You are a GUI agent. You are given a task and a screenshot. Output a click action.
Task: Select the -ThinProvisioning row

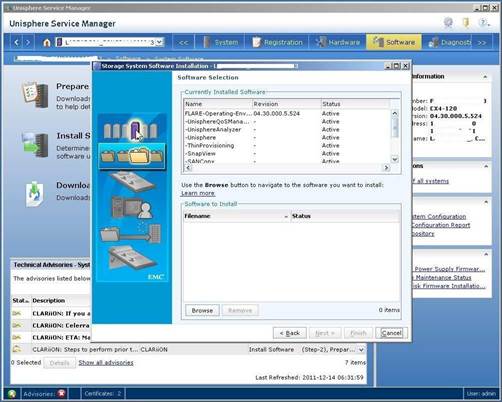point(287,146)
